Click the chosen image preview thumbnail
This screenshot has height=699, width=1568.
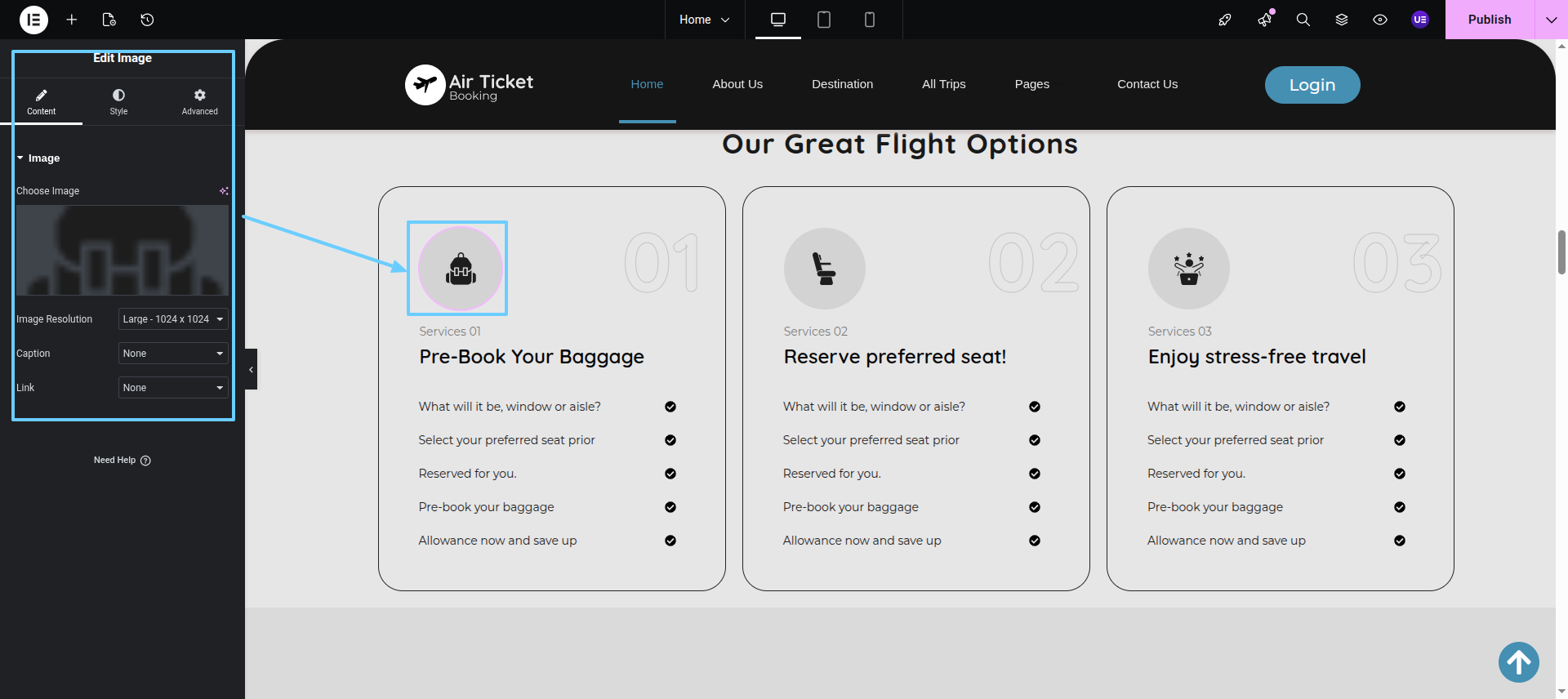(x=122, y=250)
